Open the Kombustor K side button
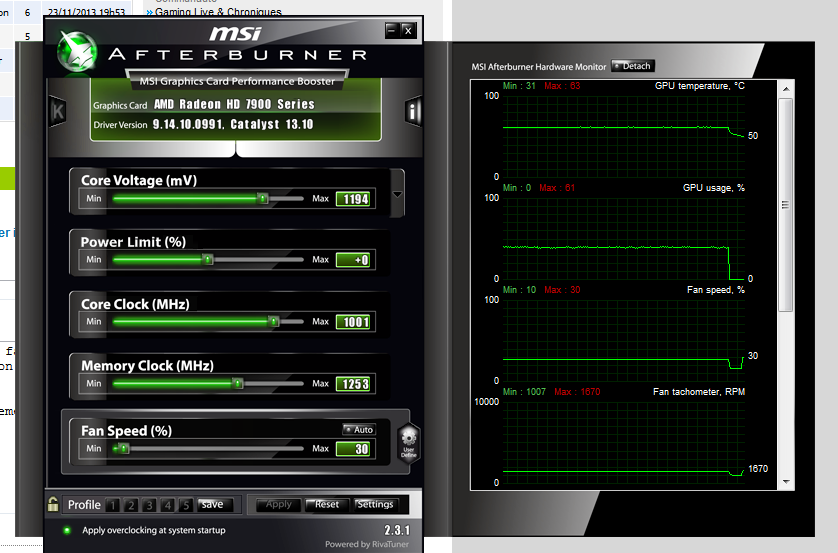Screen dimensions: 838x553 pos(58,111)
